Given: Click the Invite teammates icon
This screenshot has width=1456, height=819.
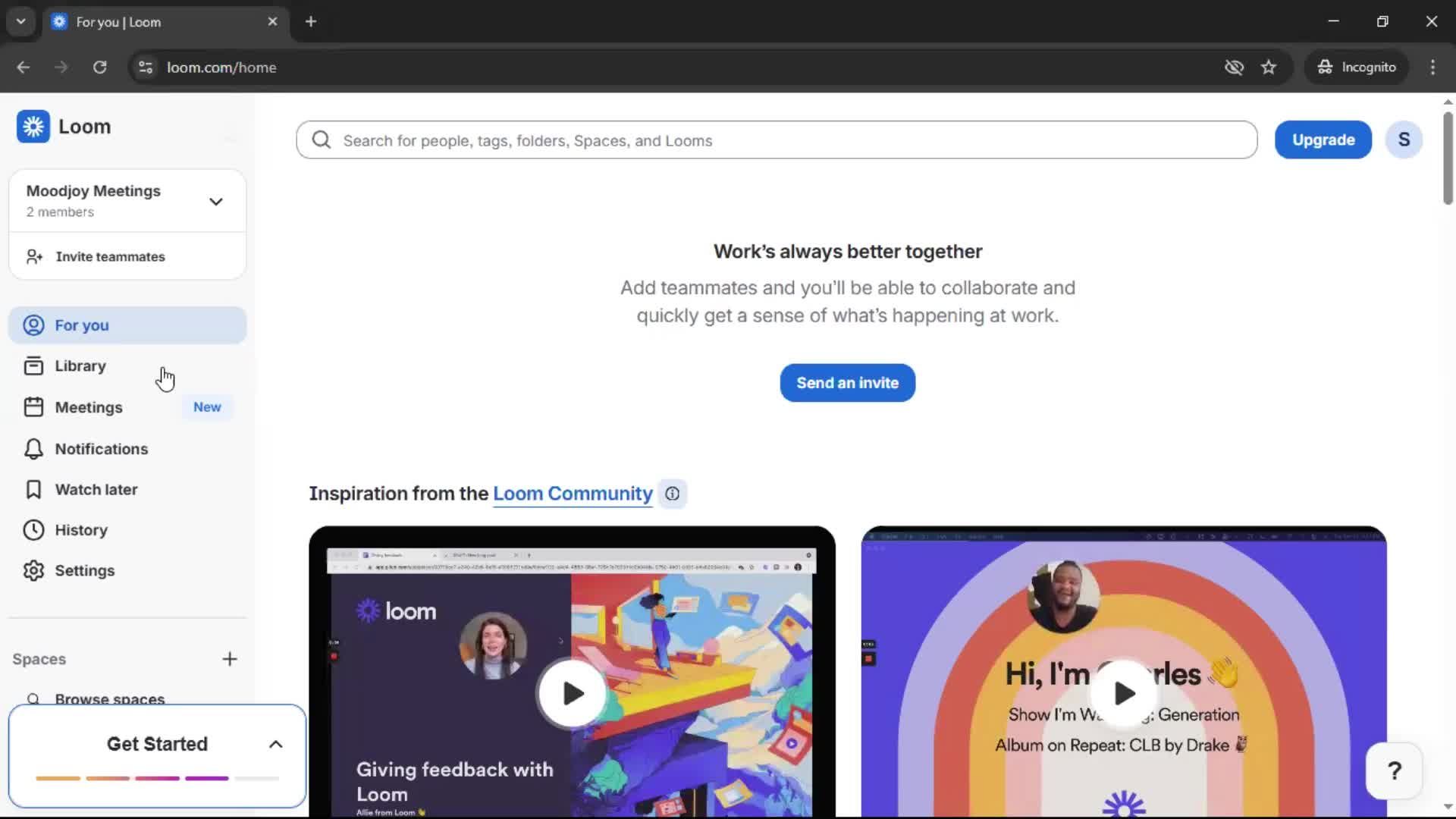Looking at the screenshot, I should [33, 256].
